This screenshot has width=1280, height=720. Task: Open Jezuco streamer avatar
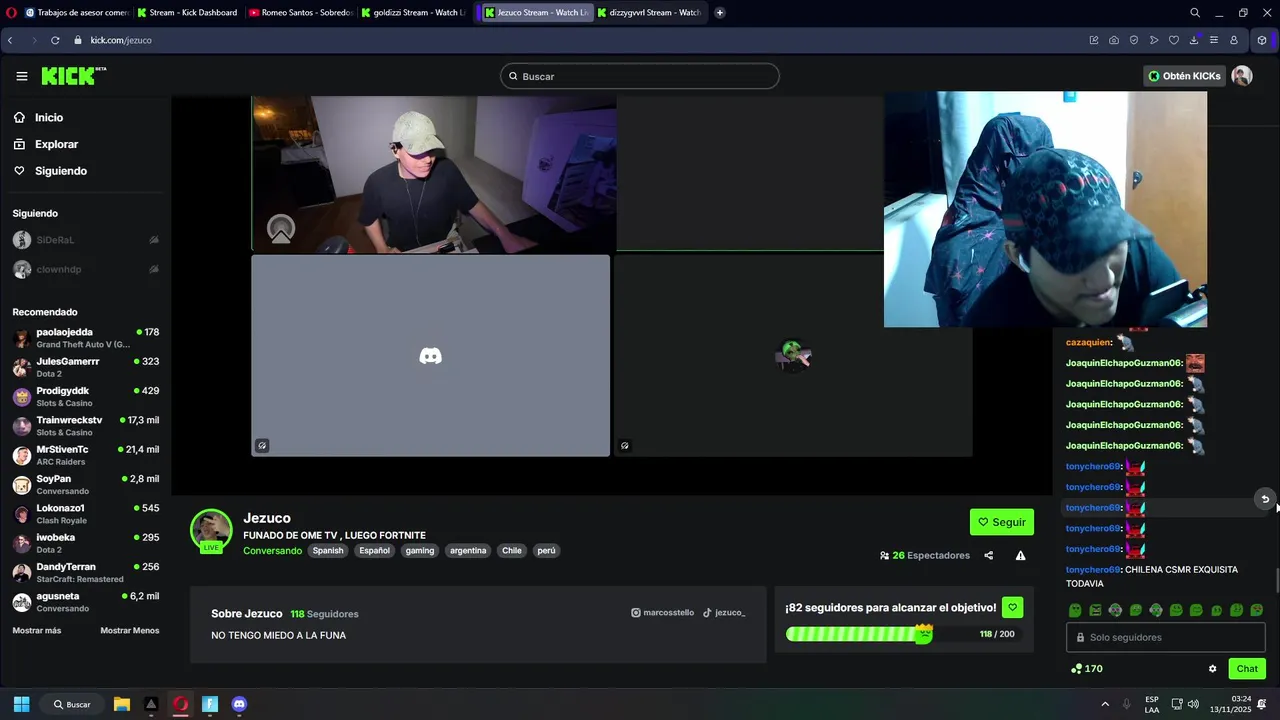tap(211, 530)
